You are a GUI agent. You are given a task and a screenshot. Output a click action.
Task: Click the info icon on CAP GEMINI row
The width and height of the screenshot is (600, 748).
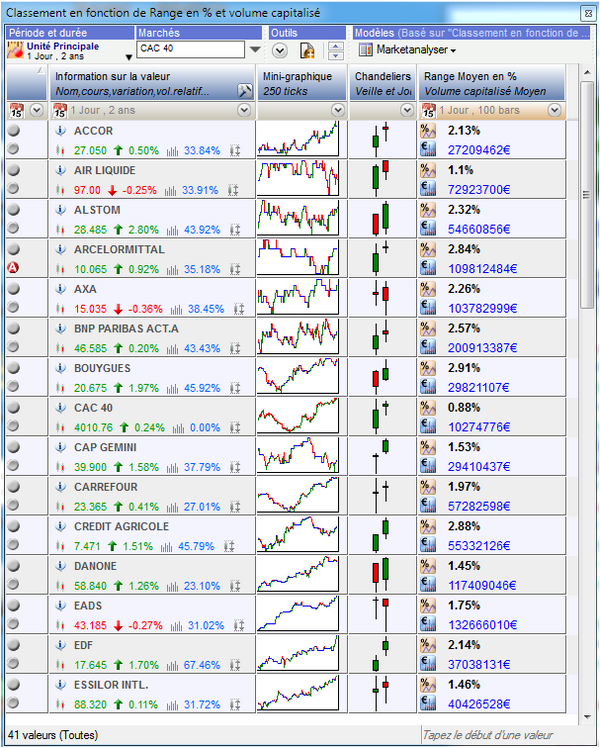click(x=60, y=447)
